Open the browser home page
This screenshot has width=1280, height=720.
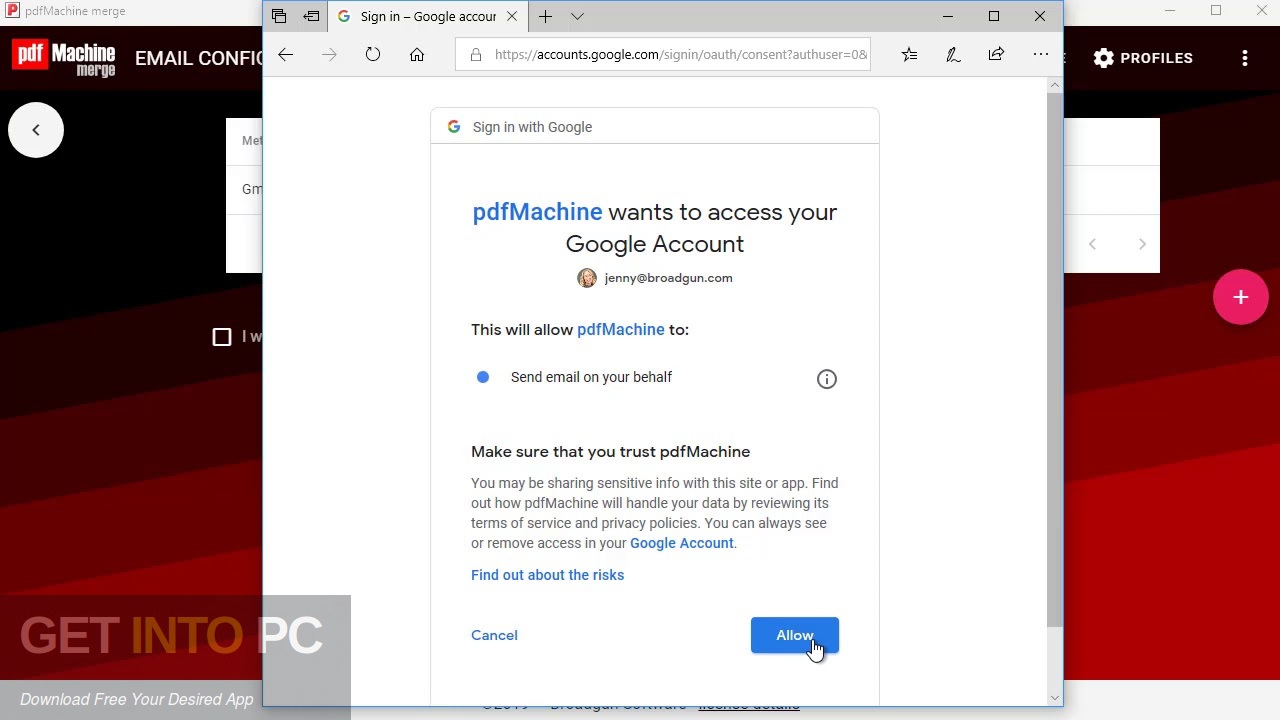417,55
